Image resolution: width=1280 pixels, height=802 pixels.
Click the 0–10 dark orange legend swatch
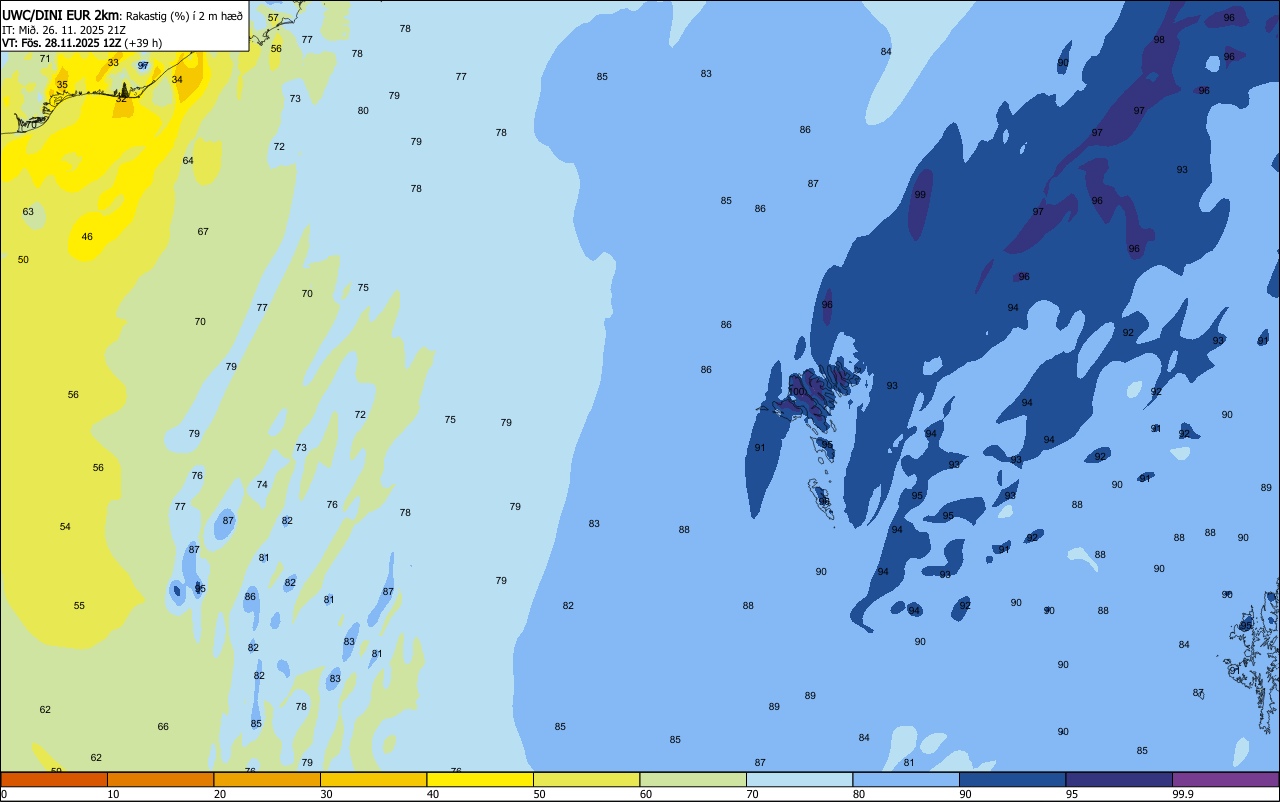click(54, 779)
